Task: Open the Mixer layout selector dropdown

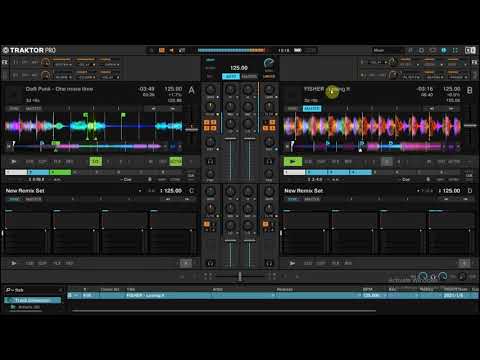Action: coord(388,50)
